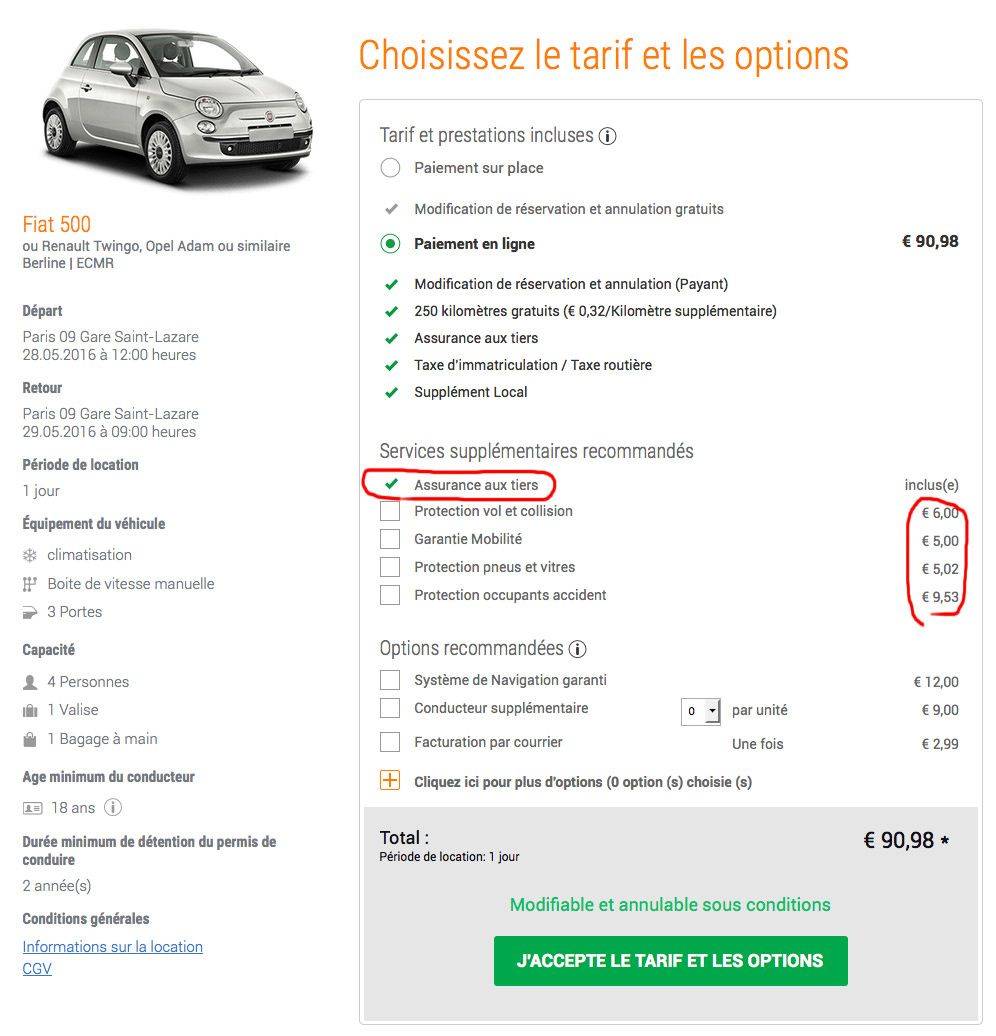Image resolution: width=996 pixels, height=1036 pixels.
Task: Click the 1 Valise suitcase icon
Action: point(30,710)
